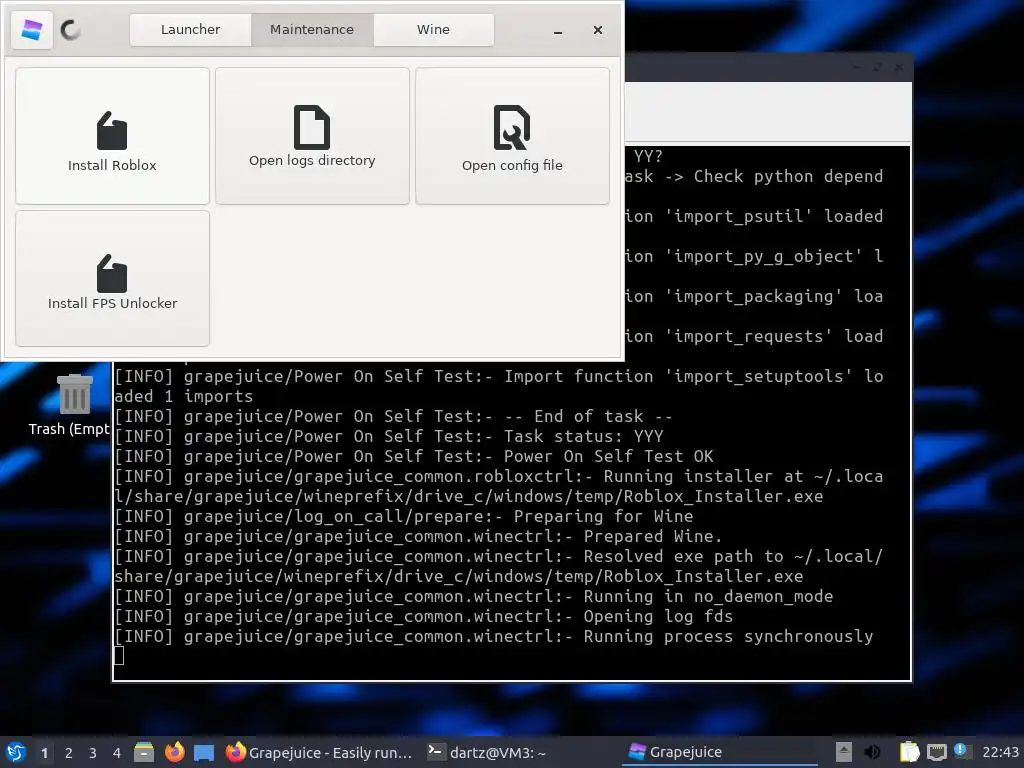Click the terminal cursor block
Screen dimensions: 1024x768
[119, 655]
